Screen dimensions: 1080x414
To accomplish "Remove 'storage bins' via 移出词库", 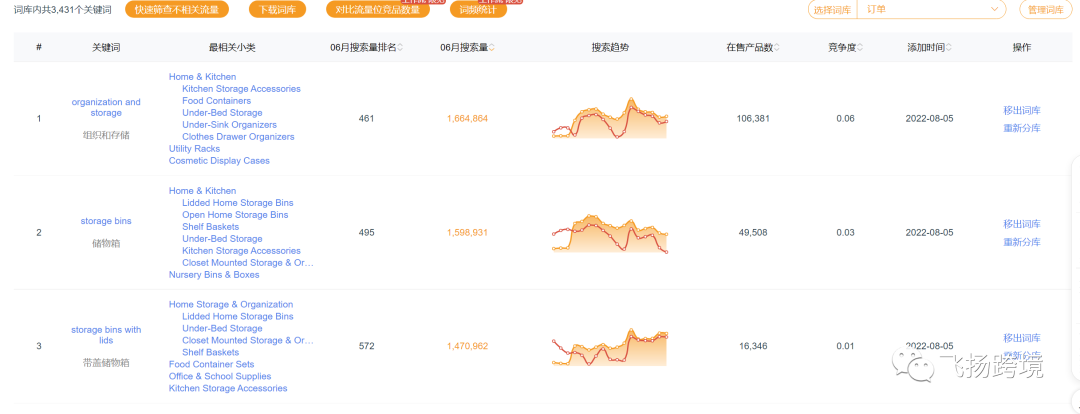I will (1022, 224).
